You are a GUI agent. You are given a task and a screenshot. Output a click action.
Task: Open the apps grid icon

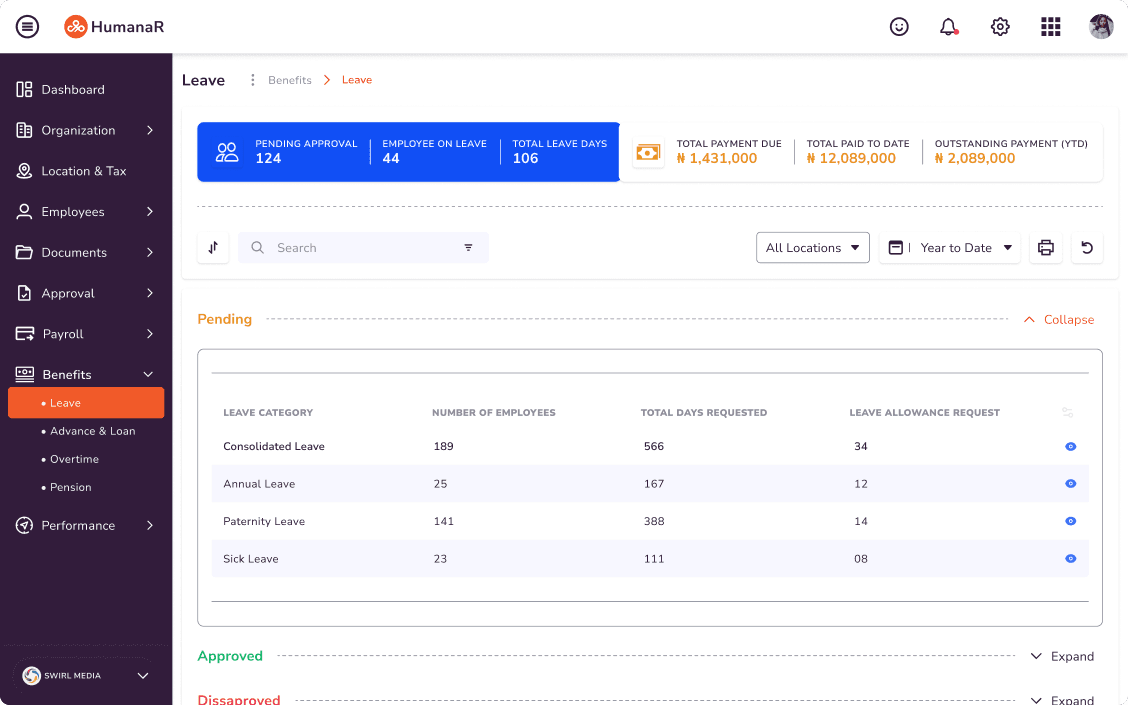(x=1050, y=27)
